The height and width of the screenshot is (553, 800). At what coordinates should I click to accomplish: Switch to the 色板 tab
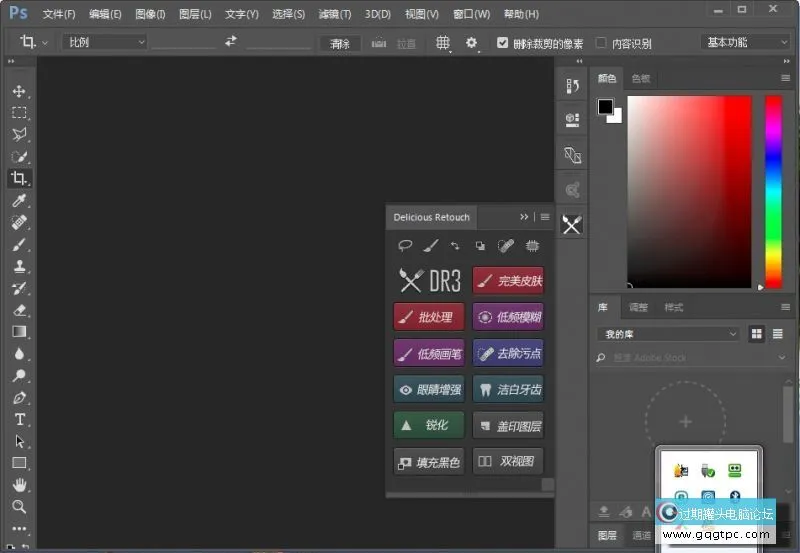pyautogui.click(x=640, y=78)
